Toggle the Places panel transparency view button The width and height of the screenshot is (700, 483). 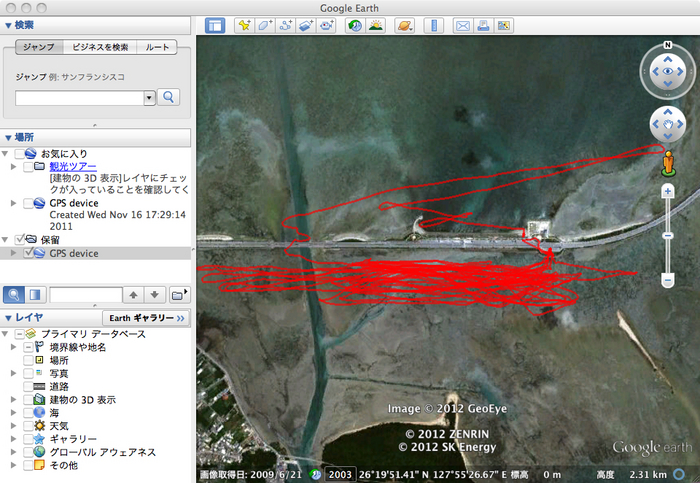pyautogui.click(x=35, y=295)
